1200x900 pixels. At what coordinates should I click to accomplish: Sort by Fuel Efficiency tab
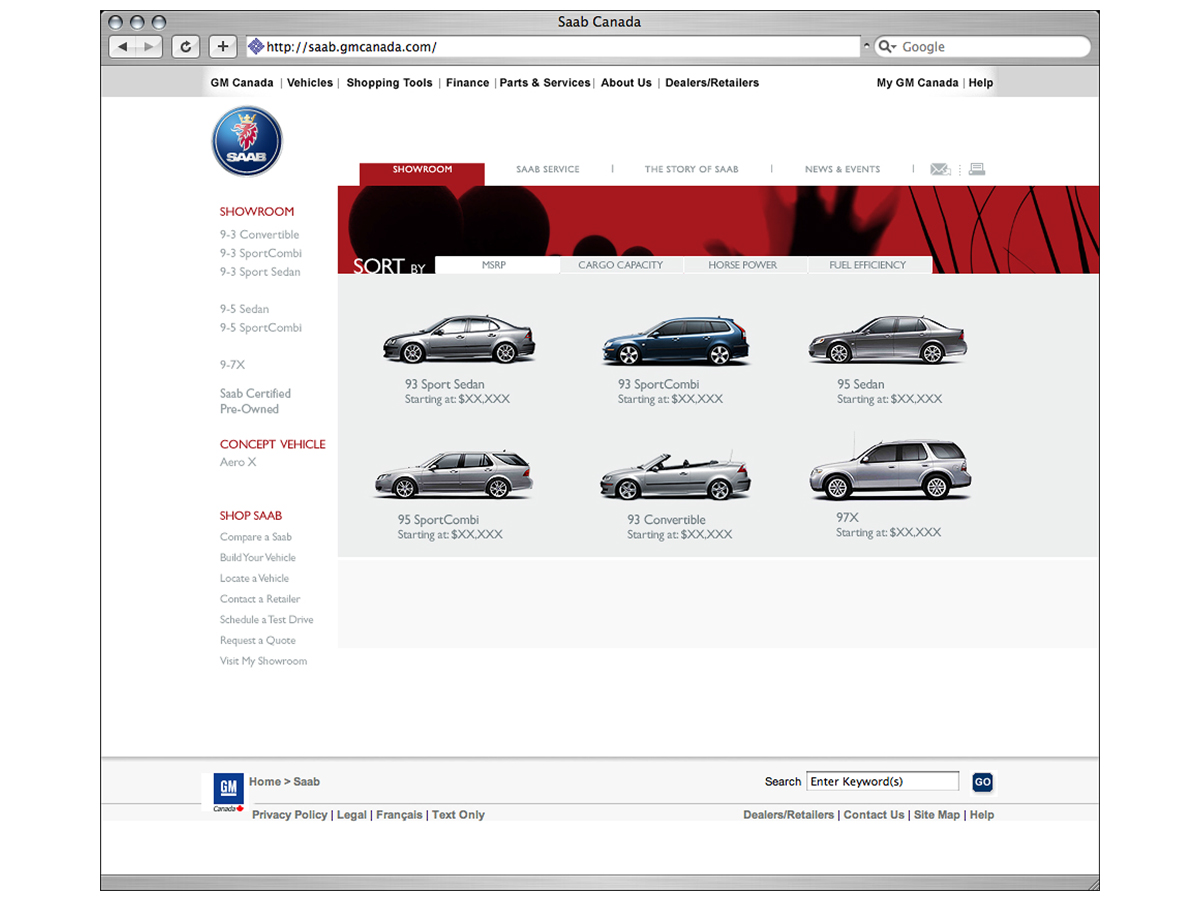tap(868, 265)
